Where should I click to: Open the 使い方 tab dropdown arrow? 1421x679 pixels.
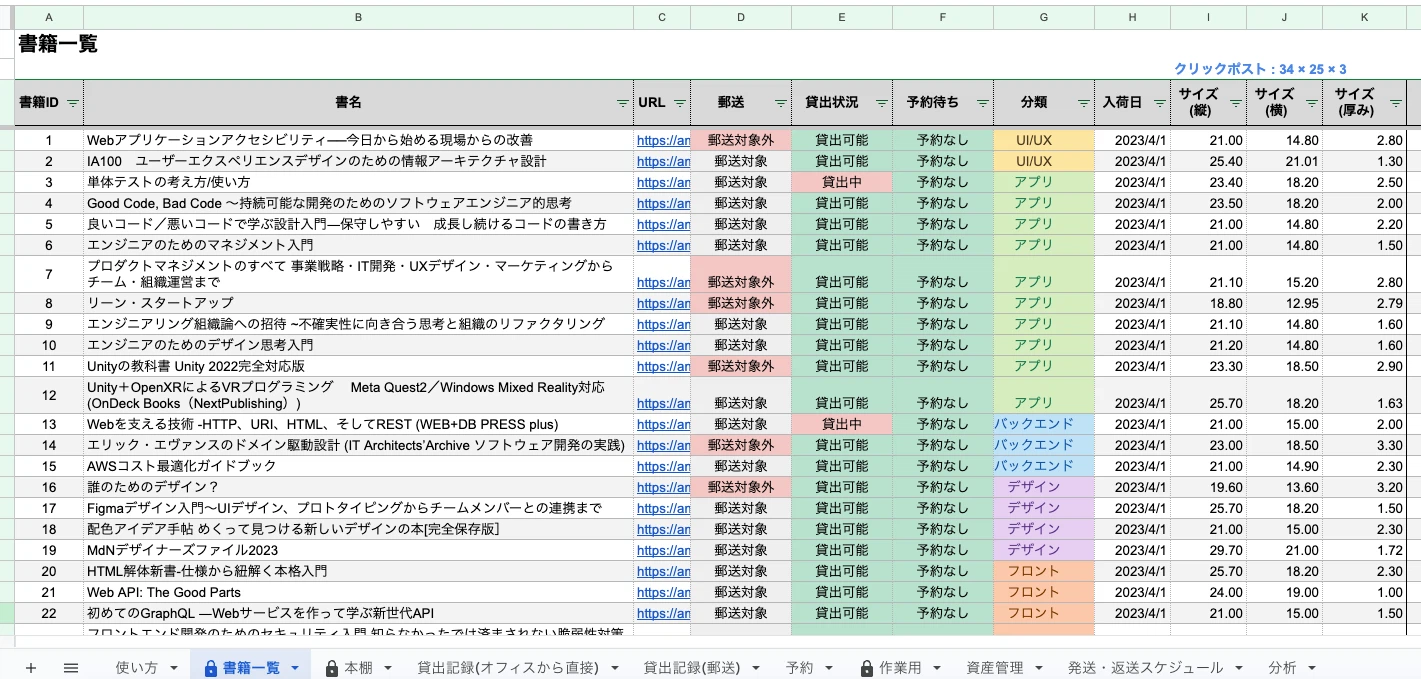(172, 666)
